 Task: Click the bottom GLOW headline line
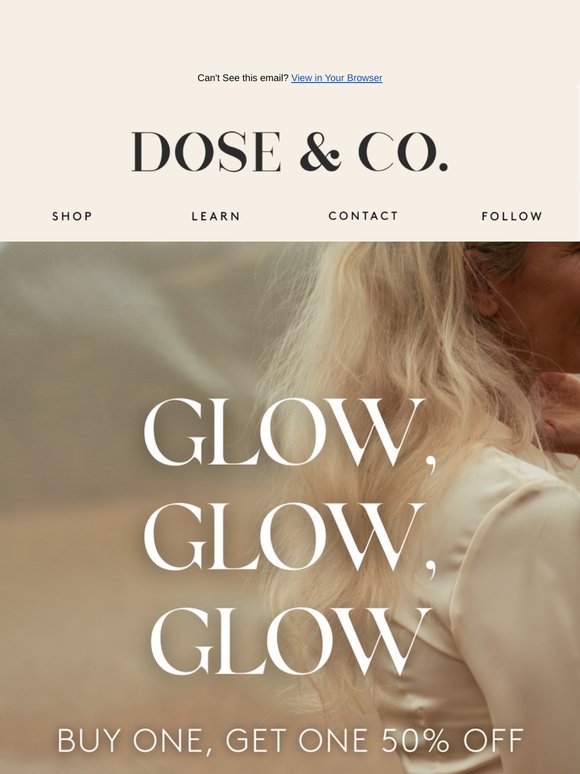coord(290,641)
